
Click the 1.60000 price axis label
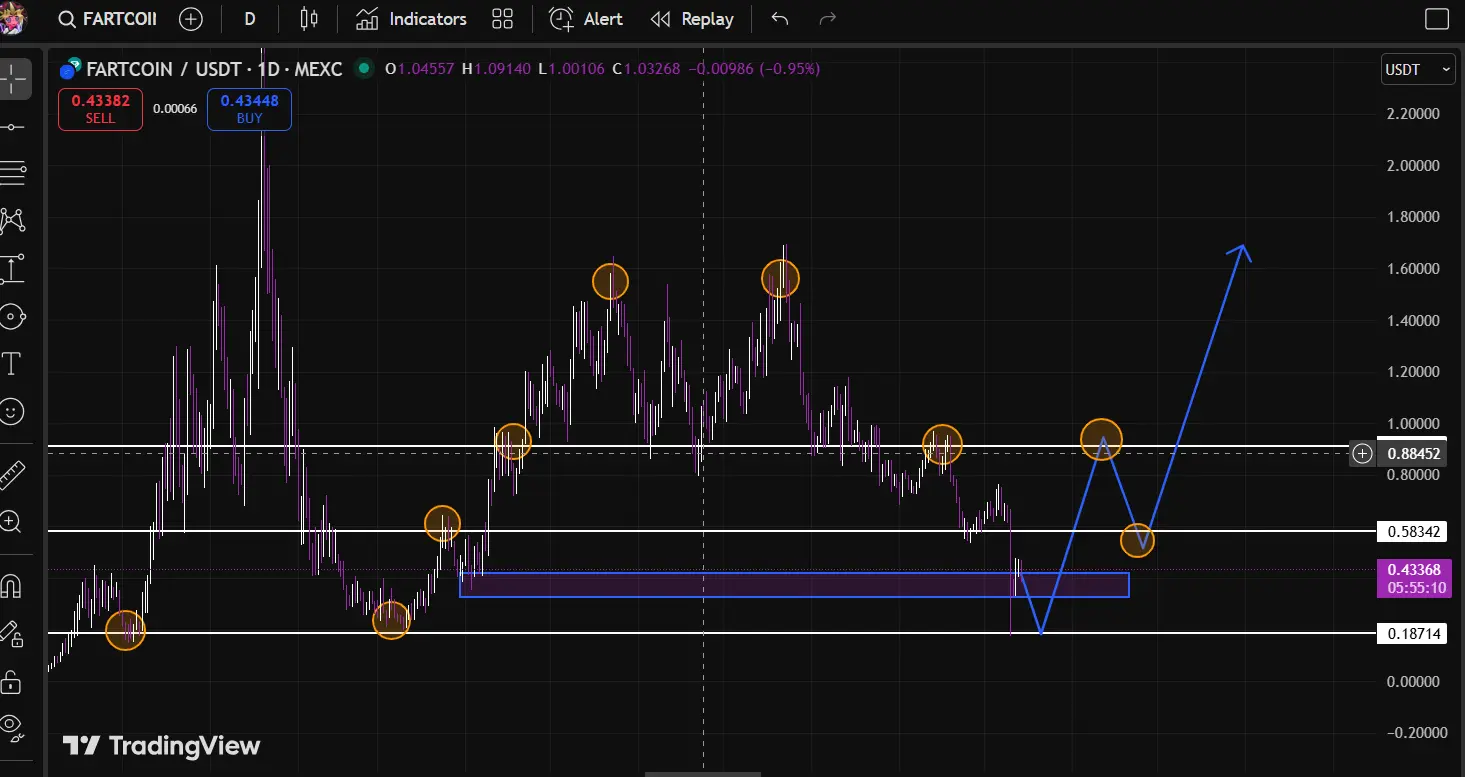click(x=1414, y=269)
